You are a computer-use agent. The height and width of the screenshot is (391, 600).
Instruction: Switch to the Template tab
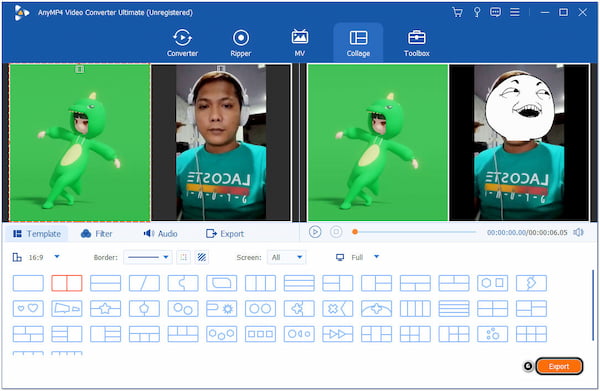(37, 234)
